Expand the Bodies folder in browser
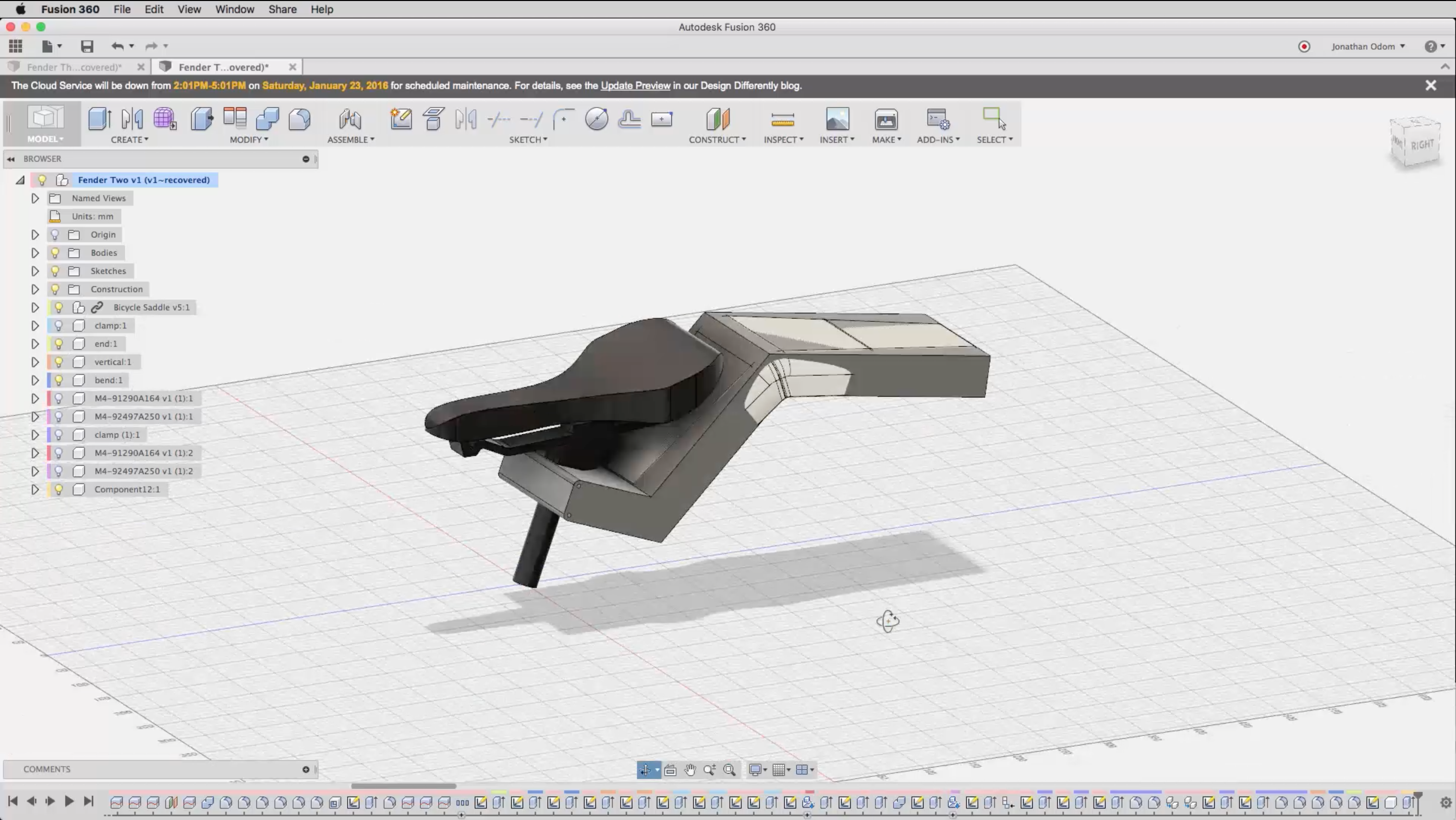Viewport: 1456px width, 820px height. coord(35,253)
